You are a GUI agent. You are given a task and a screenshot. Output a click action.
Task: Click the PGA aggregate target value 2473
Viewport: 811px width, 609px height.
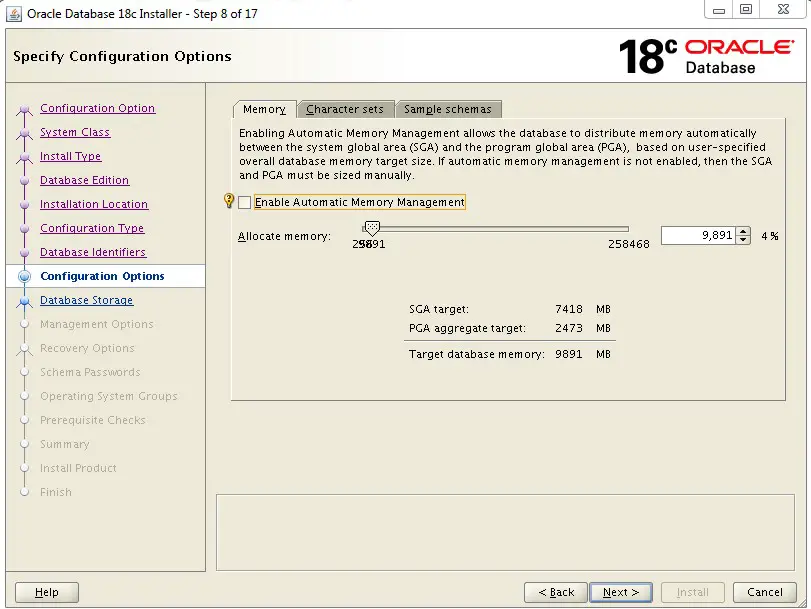click(x=568, y=329)
